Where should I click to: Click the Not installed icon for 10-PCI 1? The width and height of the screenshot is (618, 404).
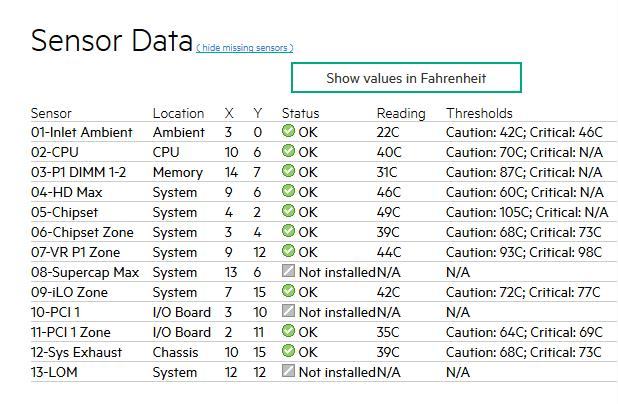click(x=288, y=311)
